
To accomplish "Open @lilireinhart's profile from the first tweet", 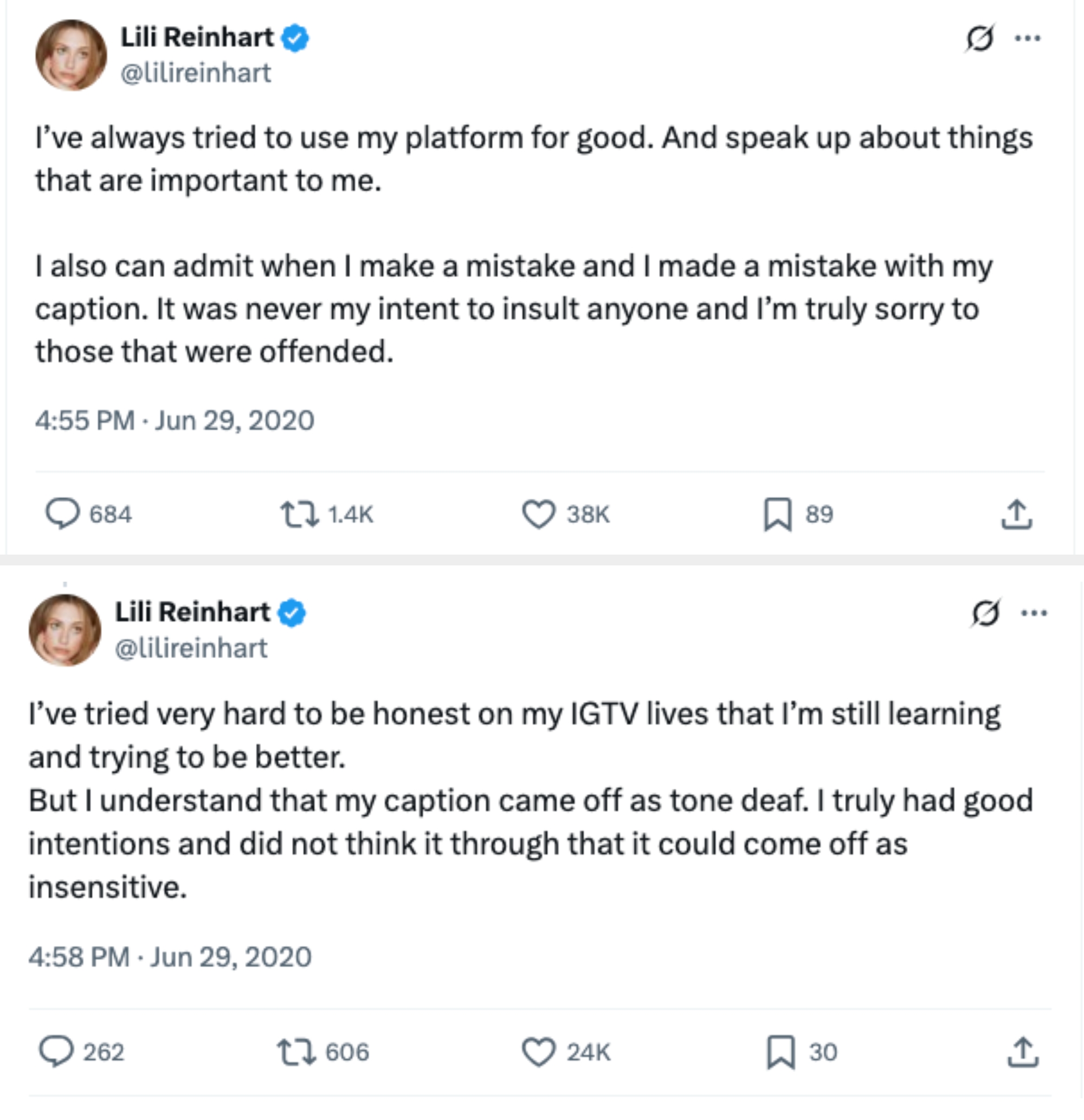I will point(195,73).
